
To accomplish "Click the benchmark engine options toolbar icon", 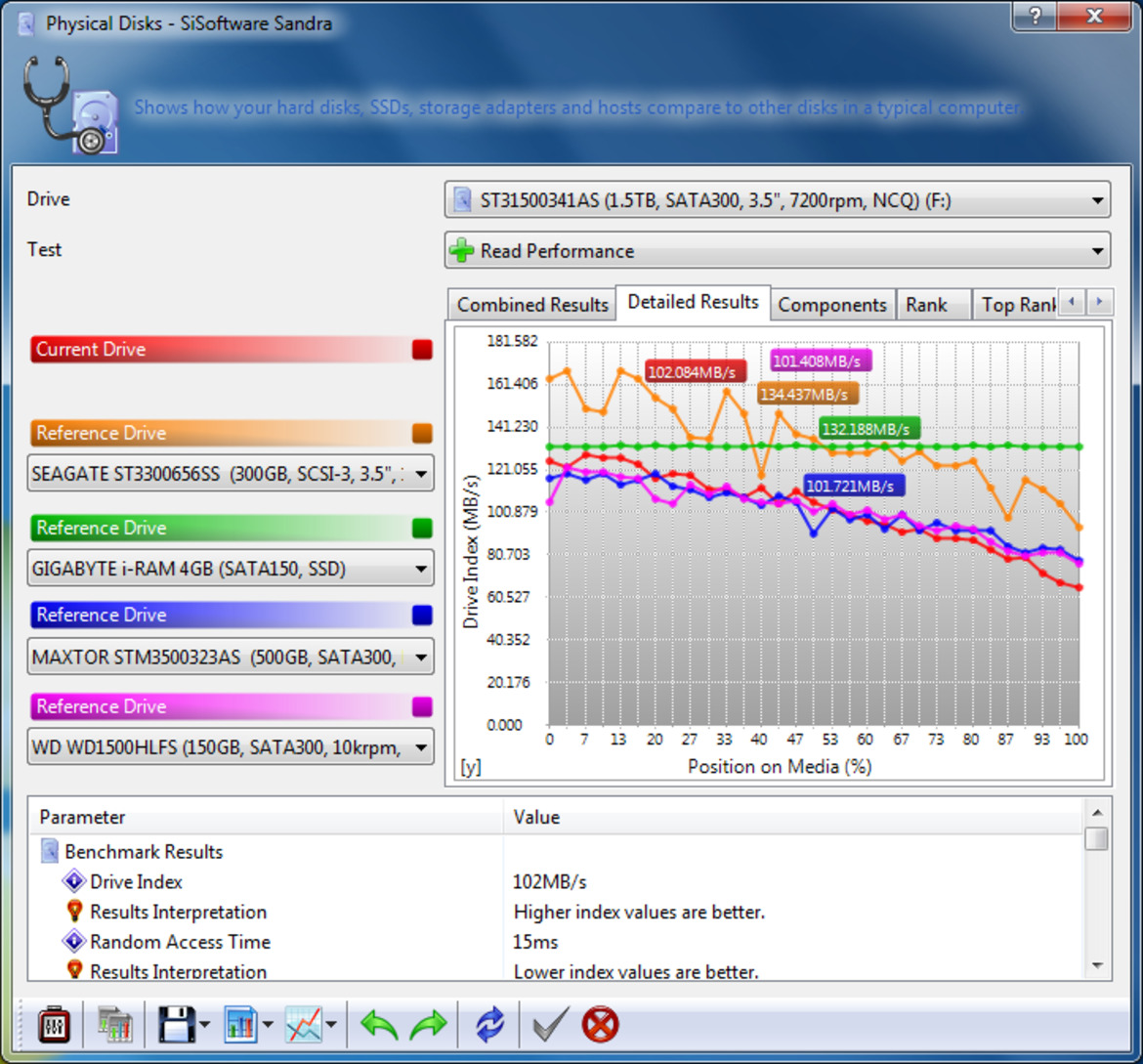I will pos(53,1025).
